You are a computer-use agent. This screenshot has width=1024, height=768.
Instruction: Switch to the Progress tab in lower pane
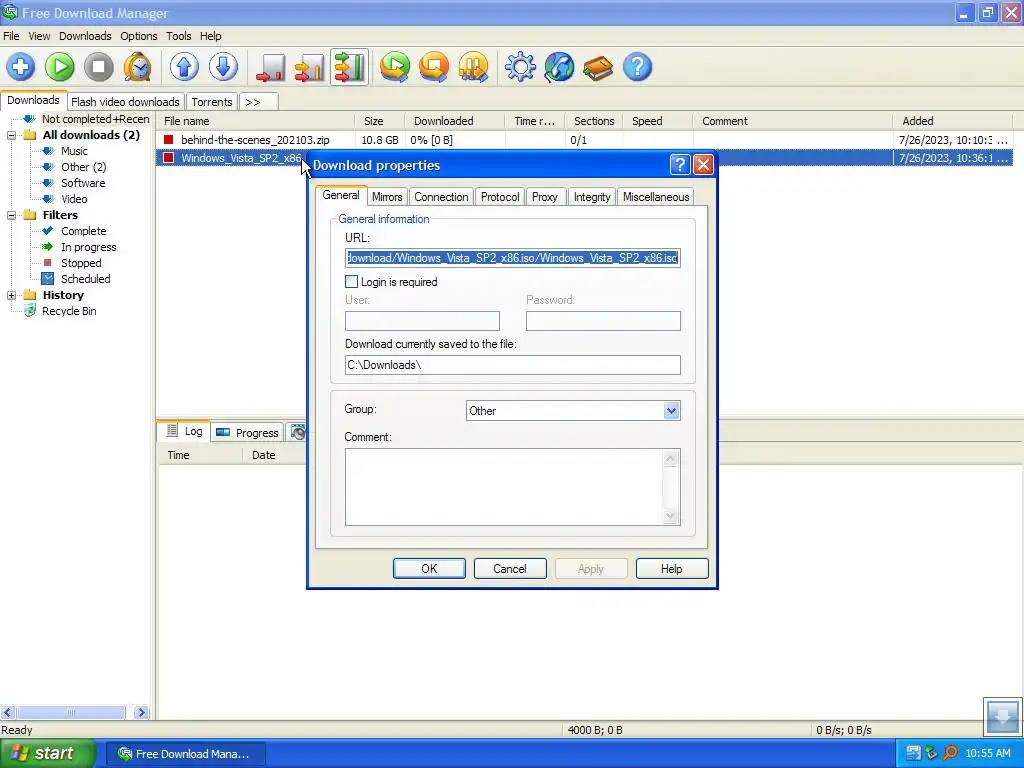click(x=248, y=432)
